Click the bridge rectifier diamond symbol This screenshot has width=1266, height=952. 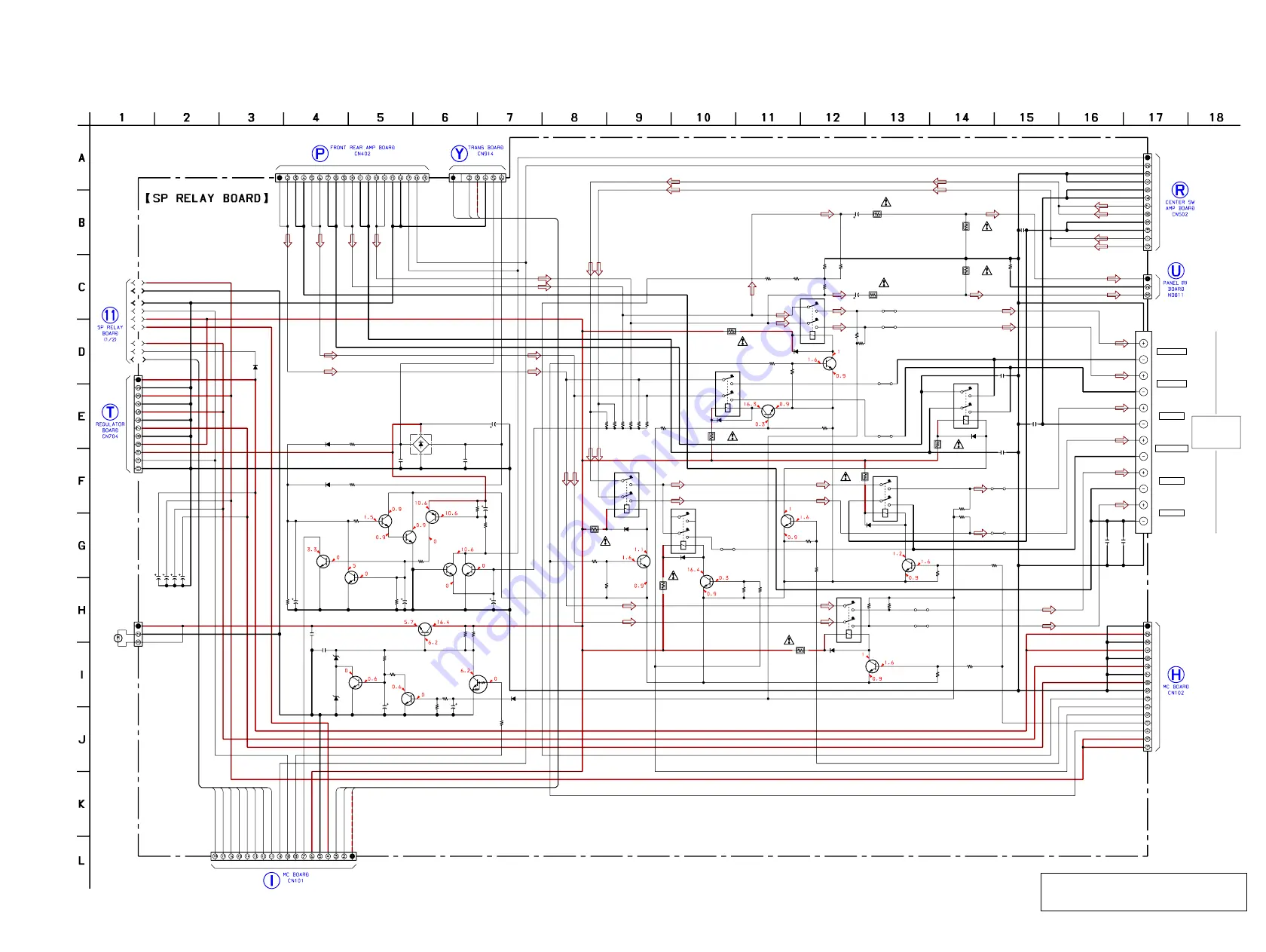[420, 445]
